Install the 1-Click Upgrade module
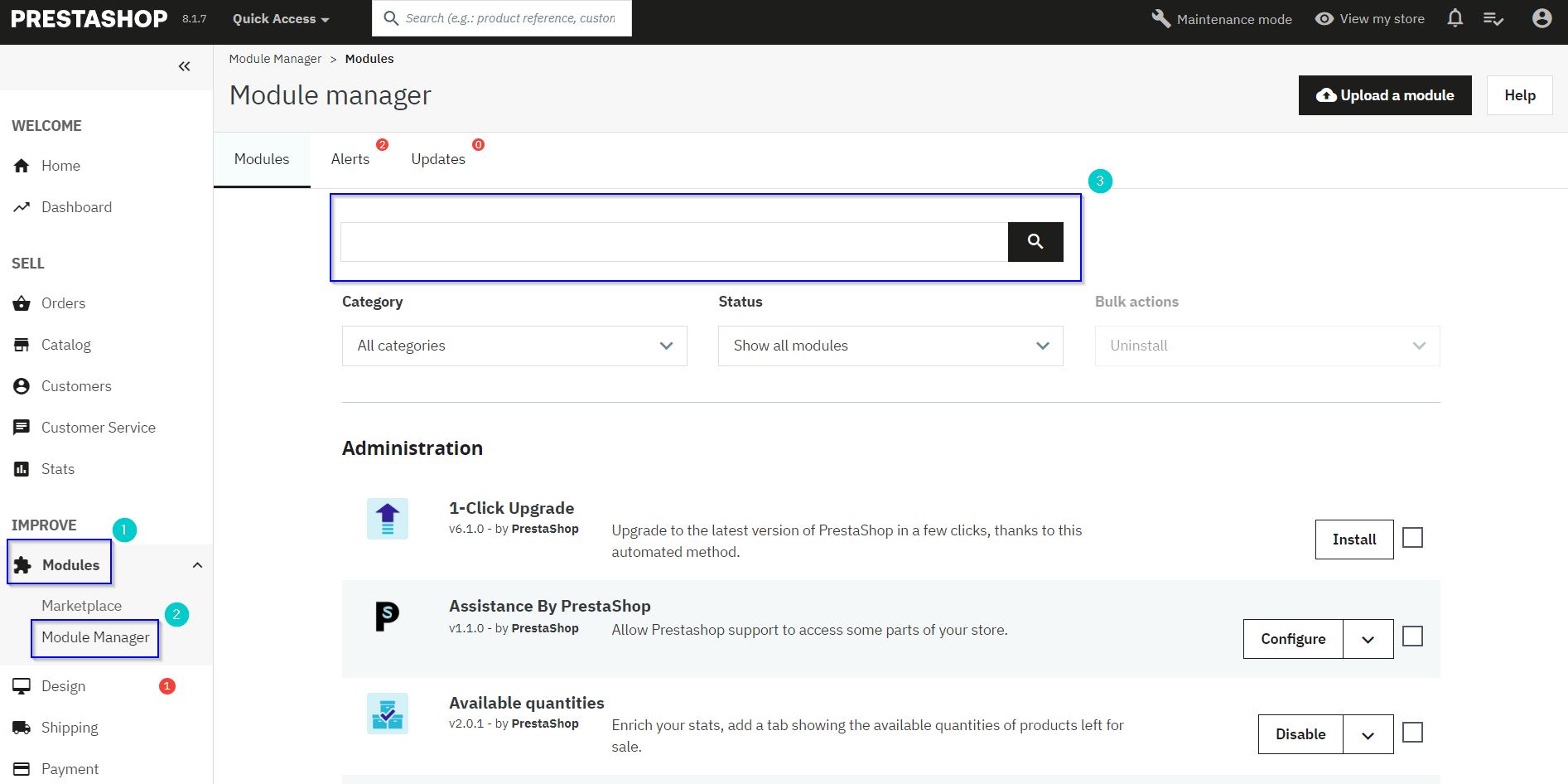The height and width of the screenshot is (784, 1568). point(1354,540)
